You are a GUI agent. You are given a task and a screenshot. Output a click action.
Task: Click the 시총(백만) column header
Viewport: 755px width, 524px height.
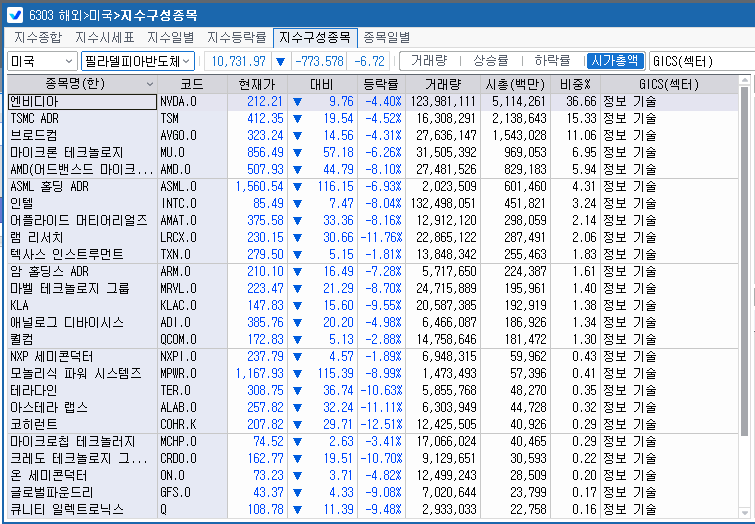[515, 85]
